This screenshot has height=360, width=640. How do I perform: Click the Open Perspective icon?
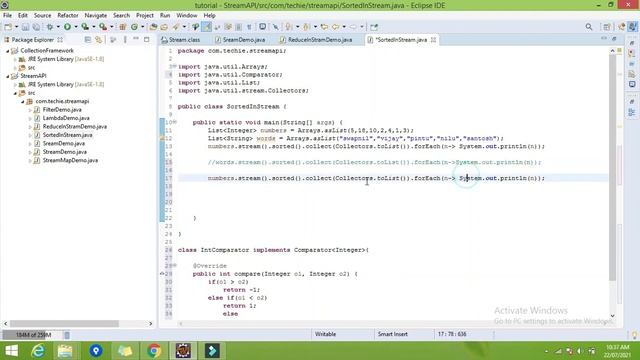tap(607, 27)
